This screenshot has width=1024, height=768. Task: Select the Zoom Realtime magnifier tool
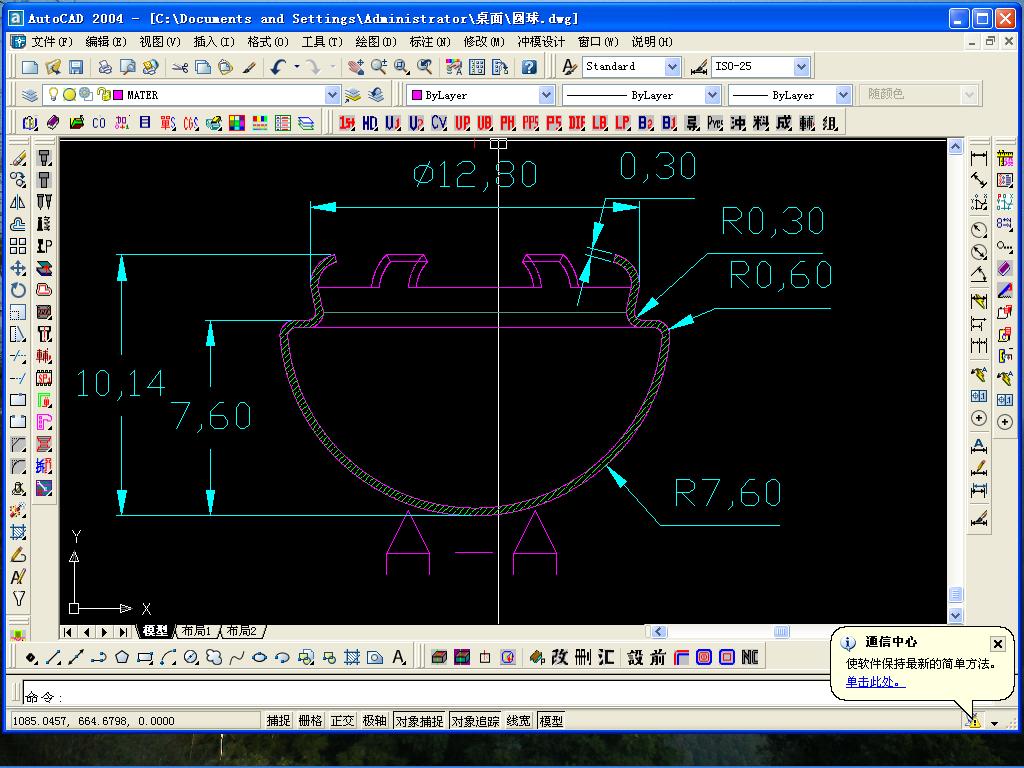[379, 67]
